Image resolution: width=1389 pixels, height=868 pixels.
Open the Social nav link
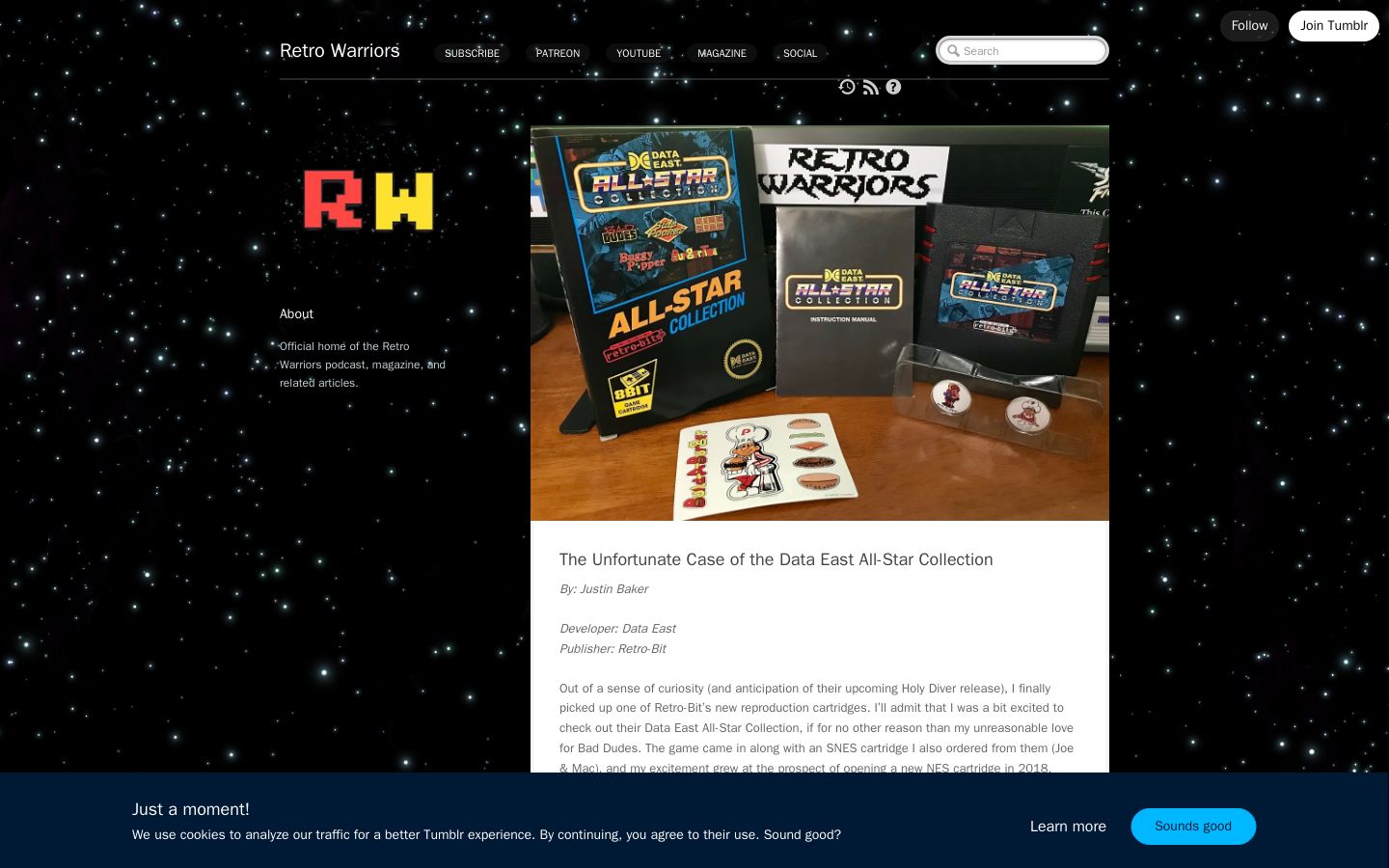[800, 53]
